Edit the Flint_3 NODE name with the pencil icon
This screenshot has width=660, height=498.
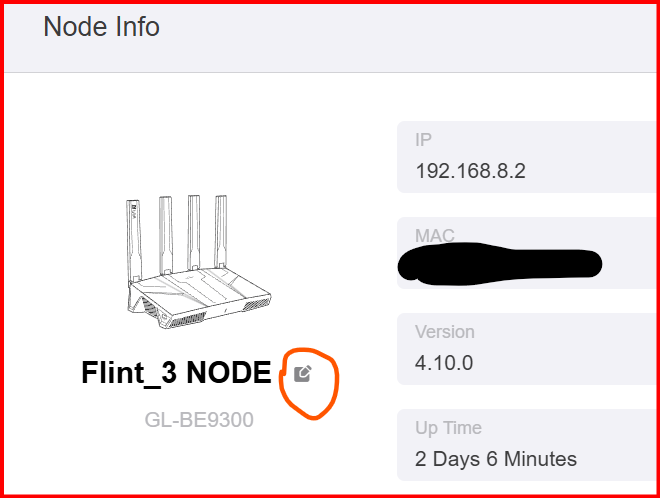pyautogui.click(x=303, y=373)
